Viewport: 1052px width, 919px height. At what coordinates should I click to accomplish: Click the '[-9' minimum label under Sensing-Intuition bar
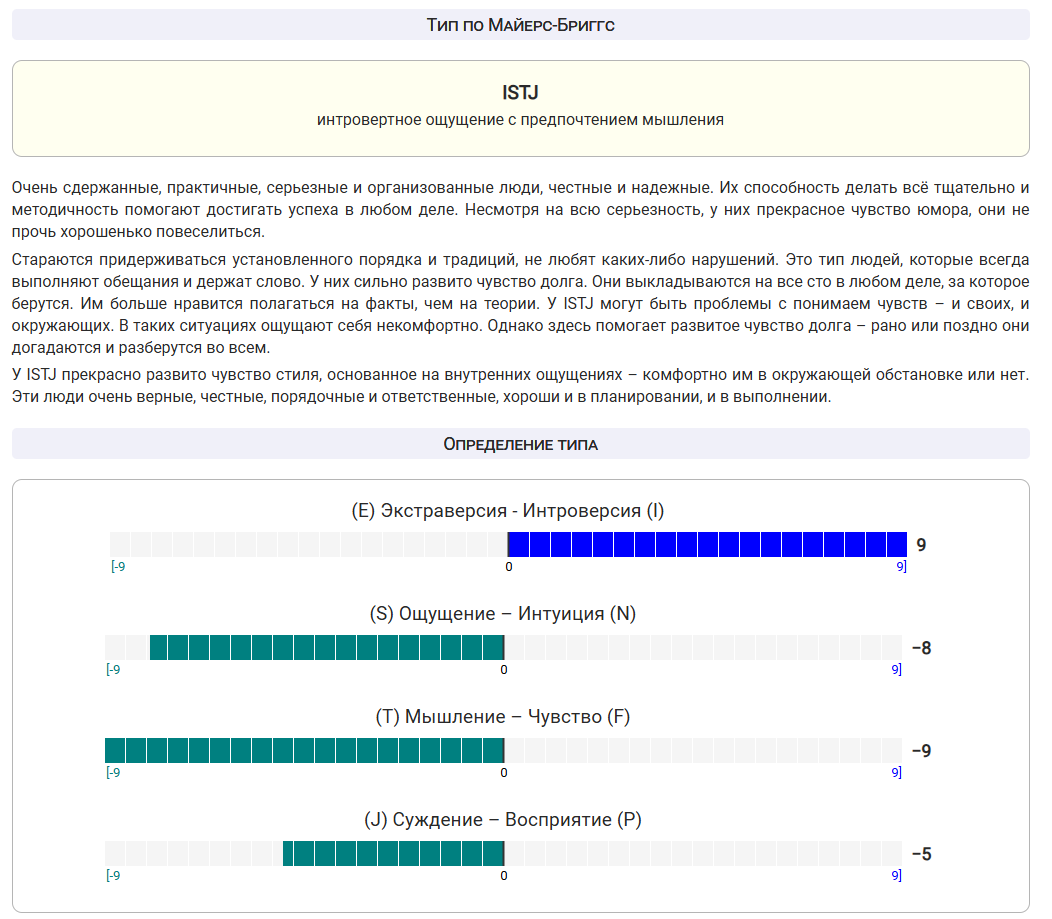click(x=113, y=669)
